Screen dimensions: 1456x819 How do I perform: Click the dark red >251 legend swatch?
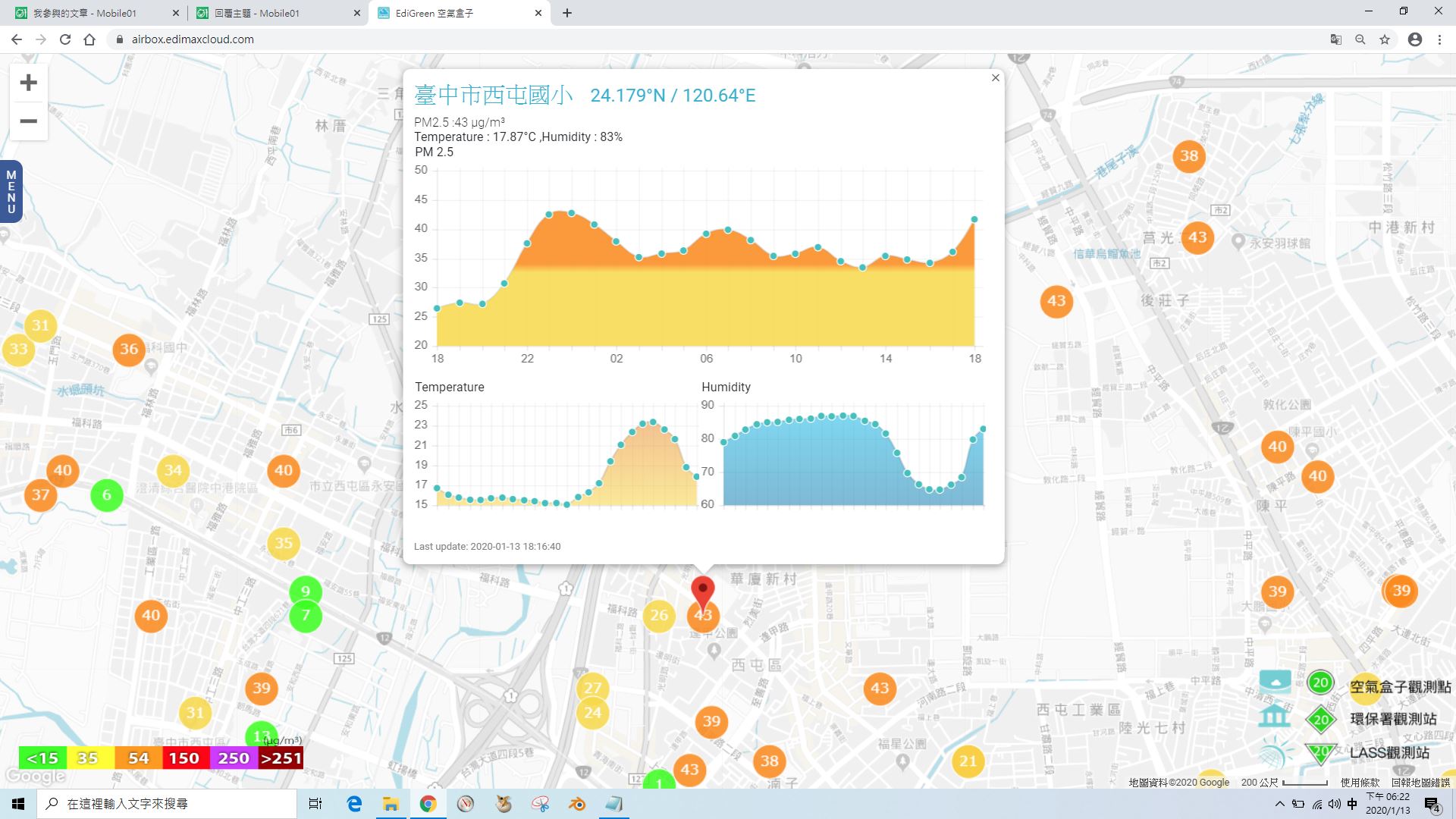pos(281,758)
